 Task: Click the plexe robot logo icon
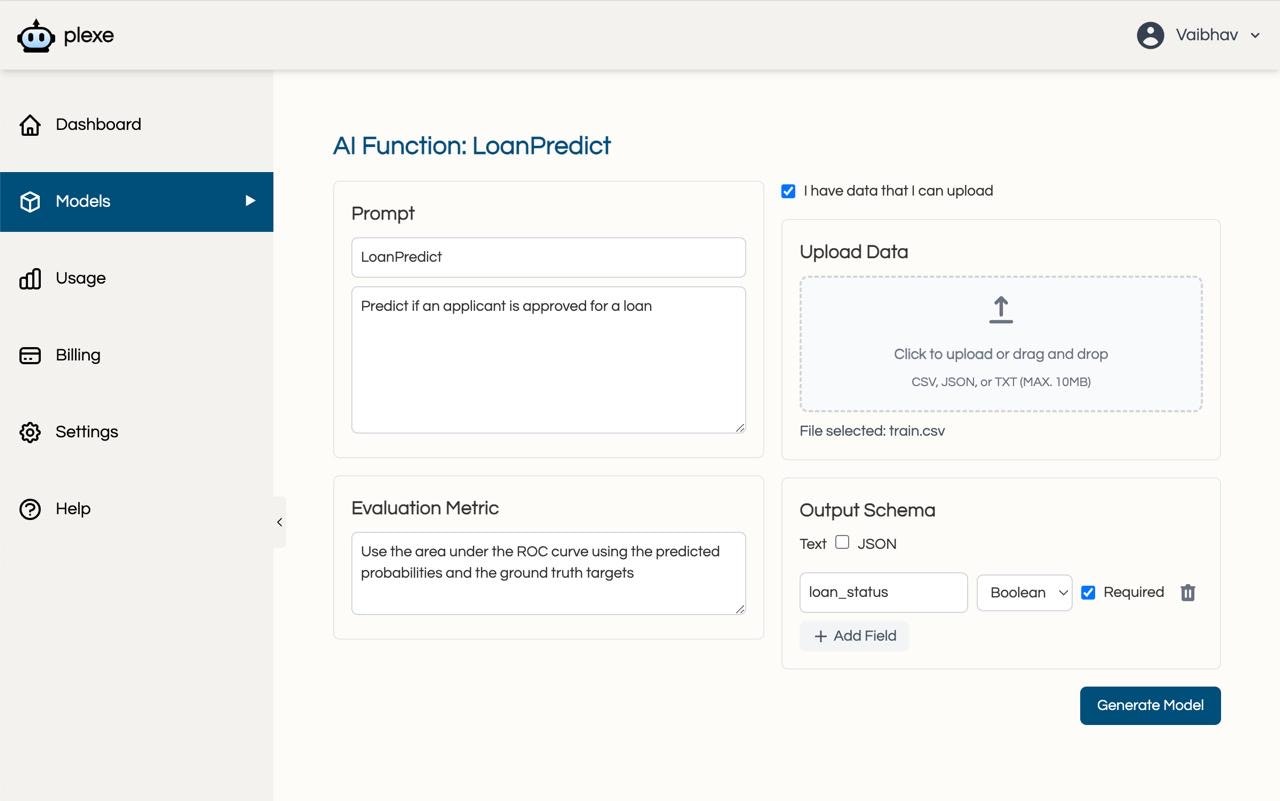click(x=36, y=36)
